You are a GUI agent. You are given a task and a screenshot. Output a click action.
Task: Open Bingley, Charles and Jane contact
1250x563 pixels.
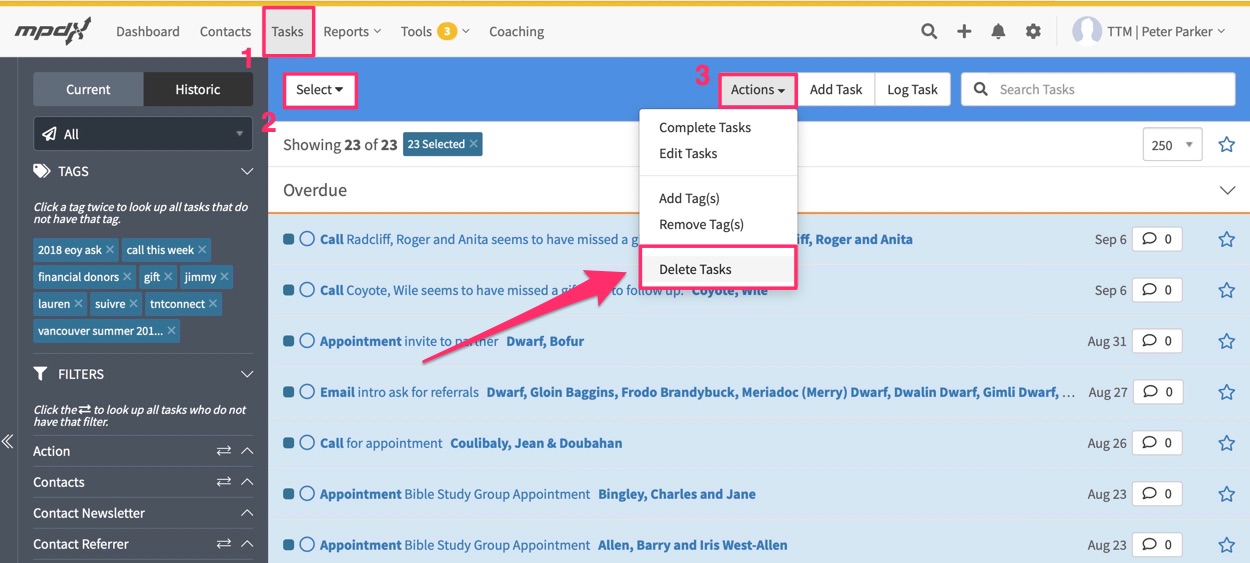click(677, 494)
